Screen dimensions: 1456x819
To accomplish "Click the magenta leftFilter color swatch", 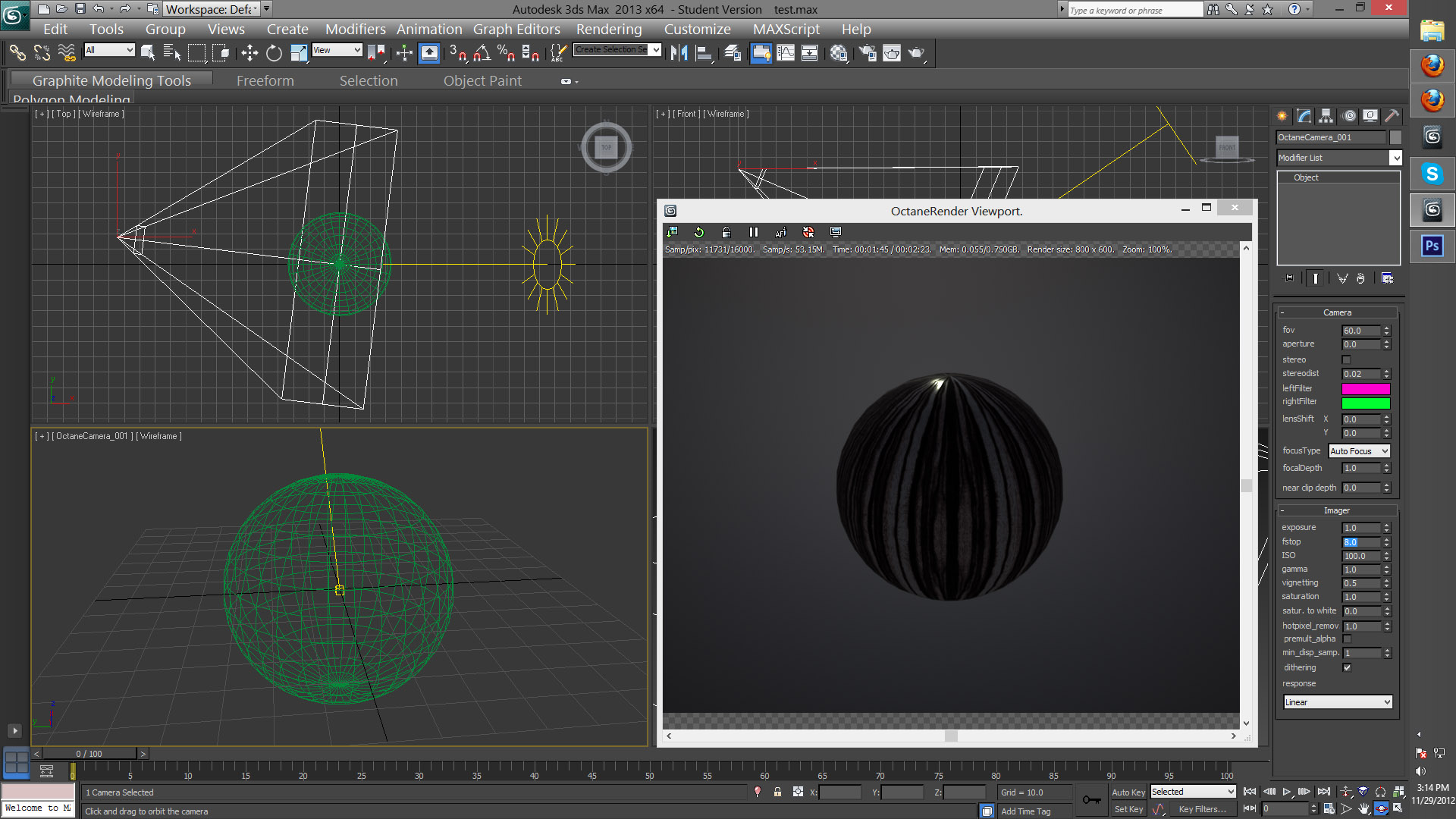I will [x=1365, y=389].
